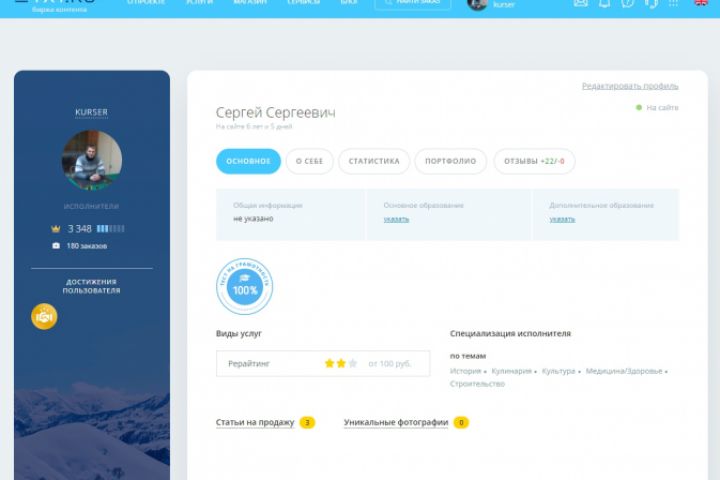Open the header hamburger menu
The width and height of the screenshot is (720, 480).
pyautogui.click(x=21, y=2)
